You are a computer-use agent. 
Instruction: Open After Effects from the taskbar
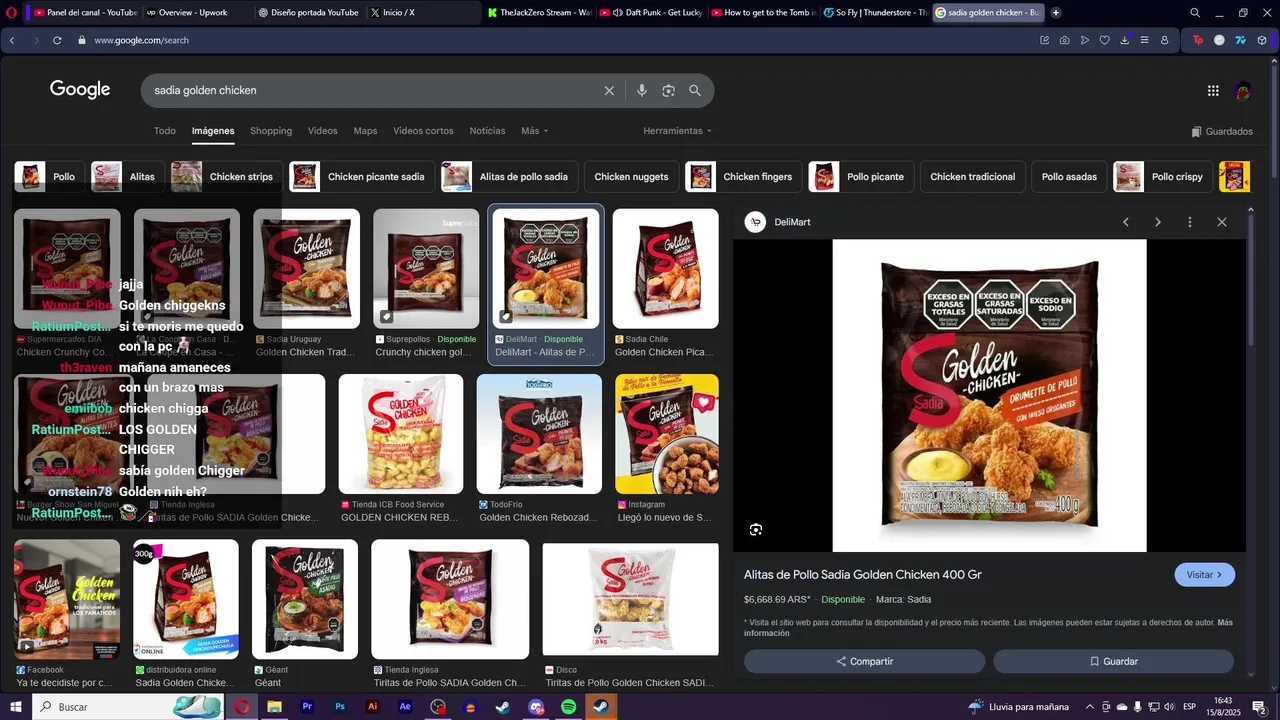point(405,707)
